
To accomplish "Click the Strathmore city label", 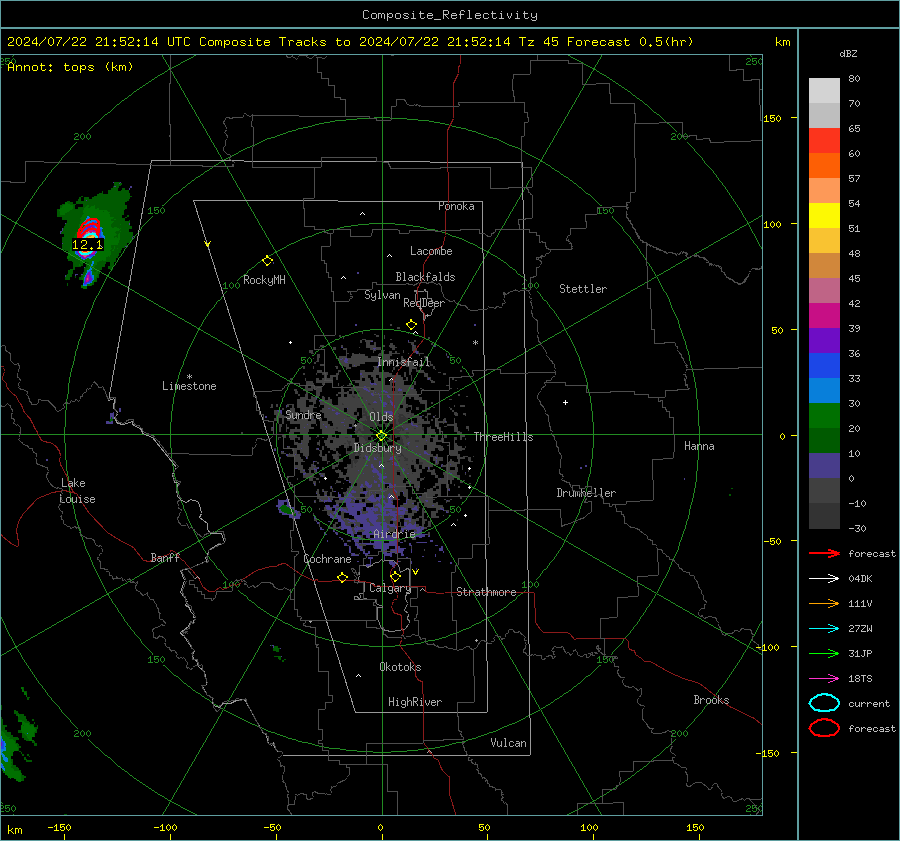I will coord(486,592).
